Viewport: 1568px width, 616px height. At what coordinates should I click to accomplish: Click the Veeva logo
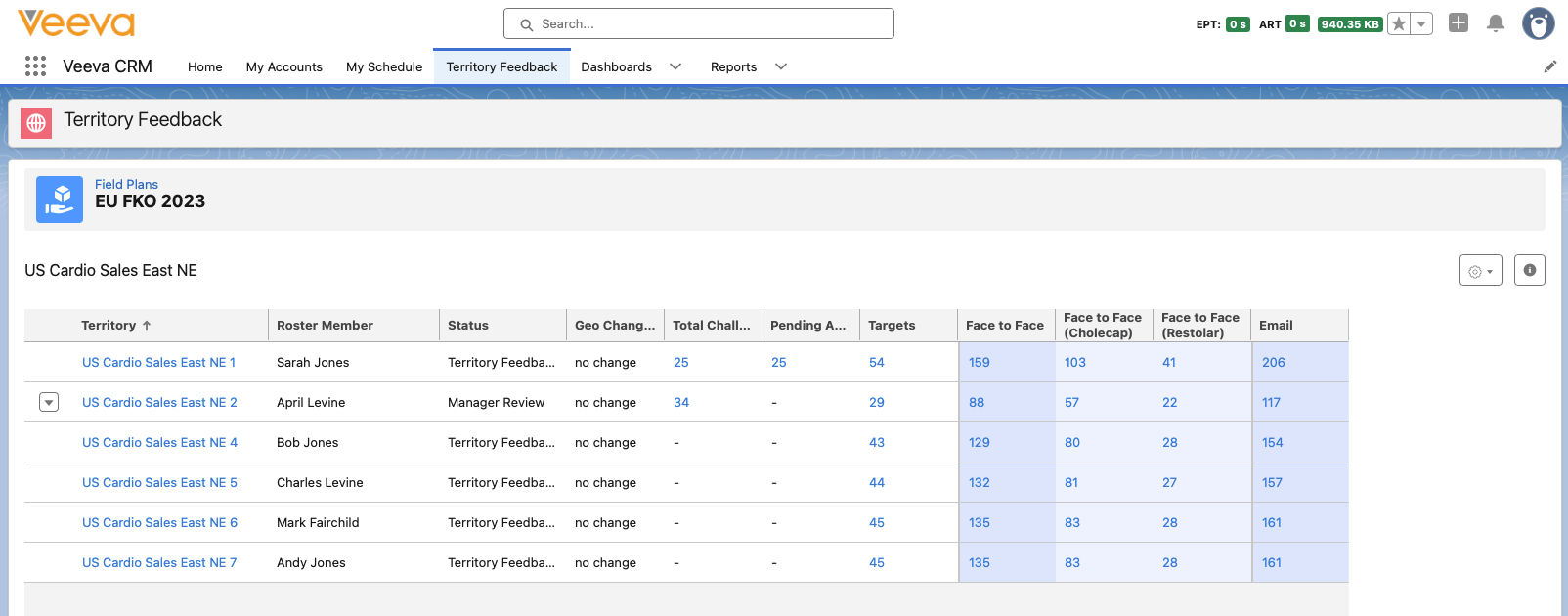76,23
